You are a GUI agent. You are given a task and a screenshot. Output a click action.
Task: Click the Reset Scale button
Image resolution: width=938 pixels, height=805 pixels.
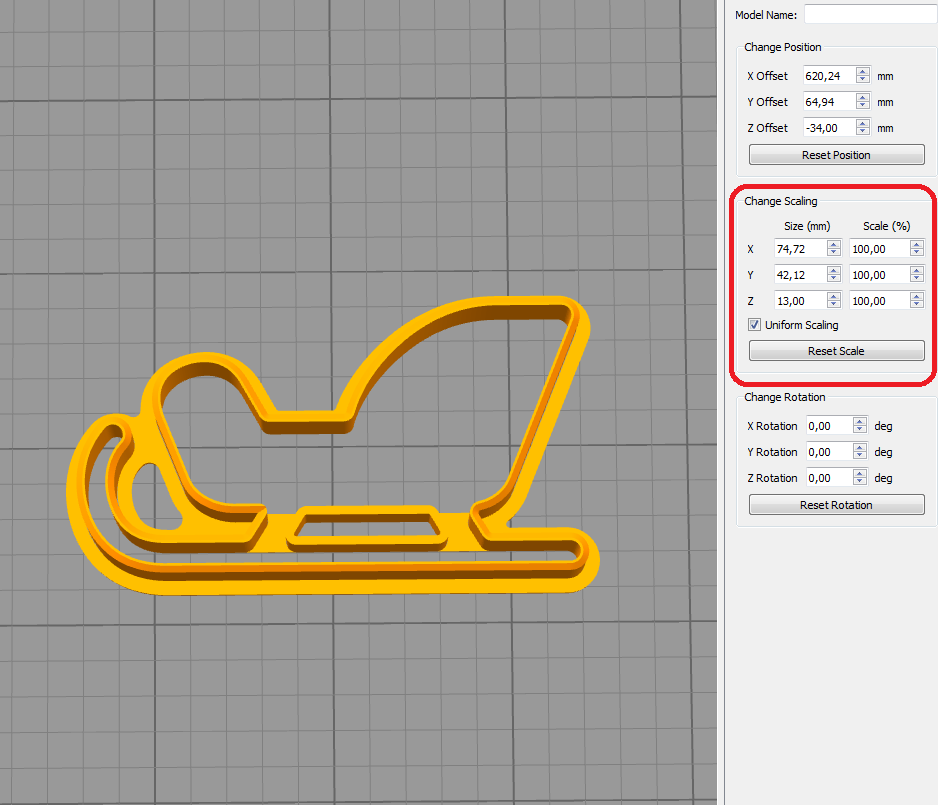coord(836,350)
